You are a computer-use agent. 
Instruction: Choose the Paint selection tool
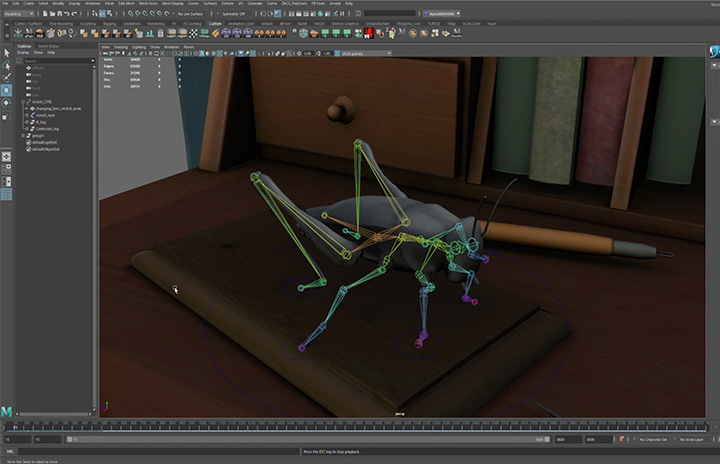tap(6, 77)
